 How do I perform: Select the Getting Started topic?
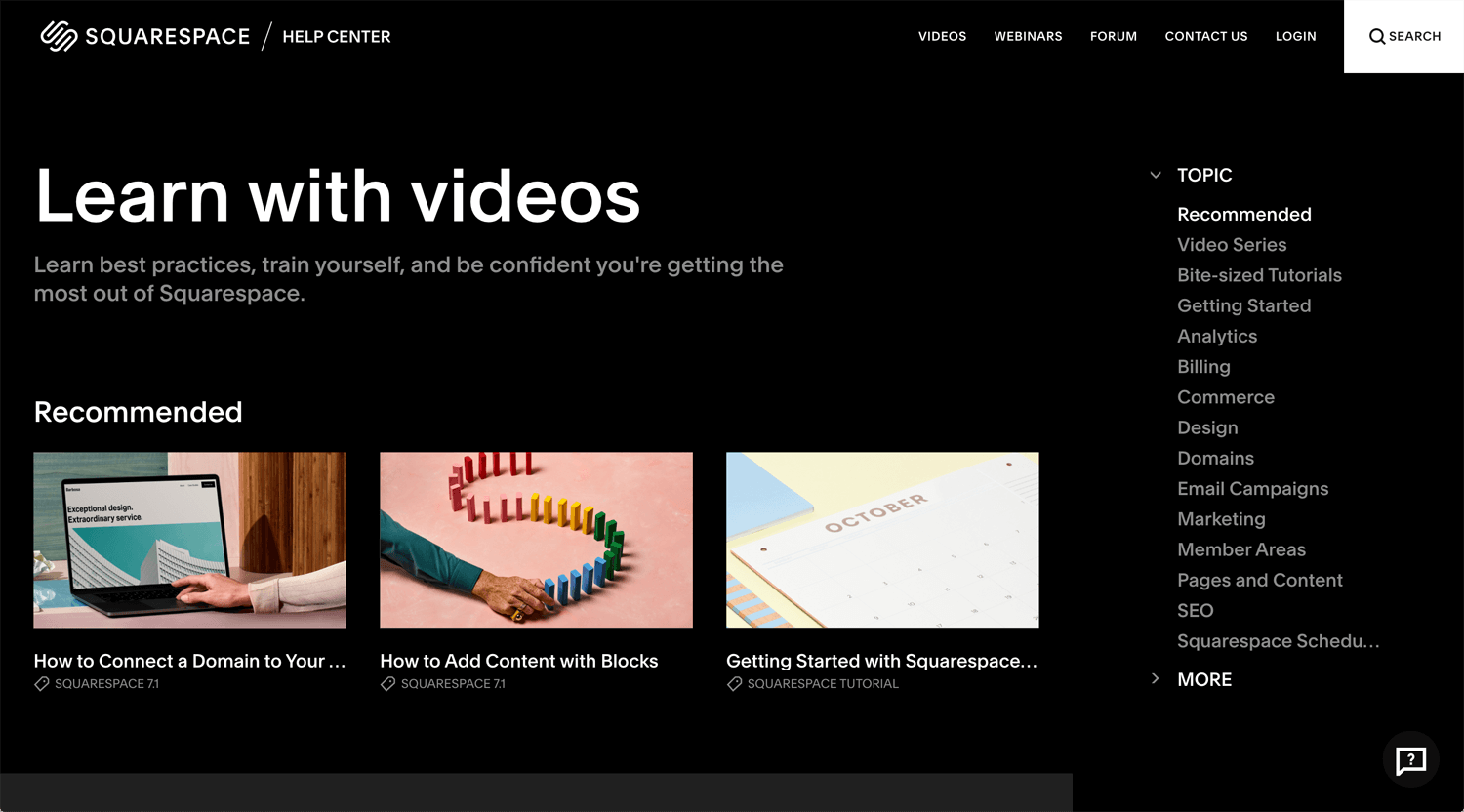(x=1244, y=305)
